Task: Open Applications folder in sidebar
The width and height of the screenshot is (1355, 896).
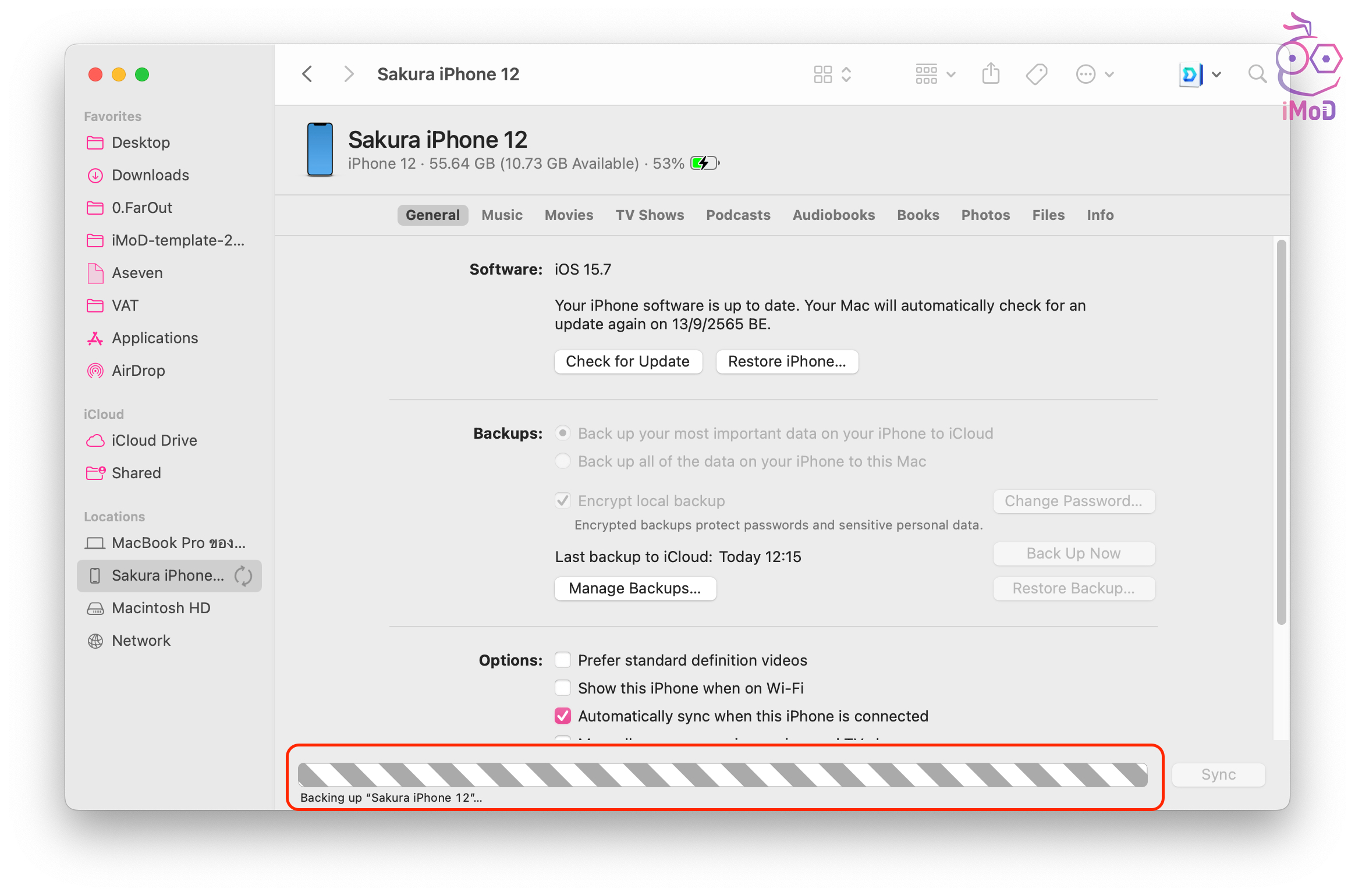Action: (x=154, y=338)
